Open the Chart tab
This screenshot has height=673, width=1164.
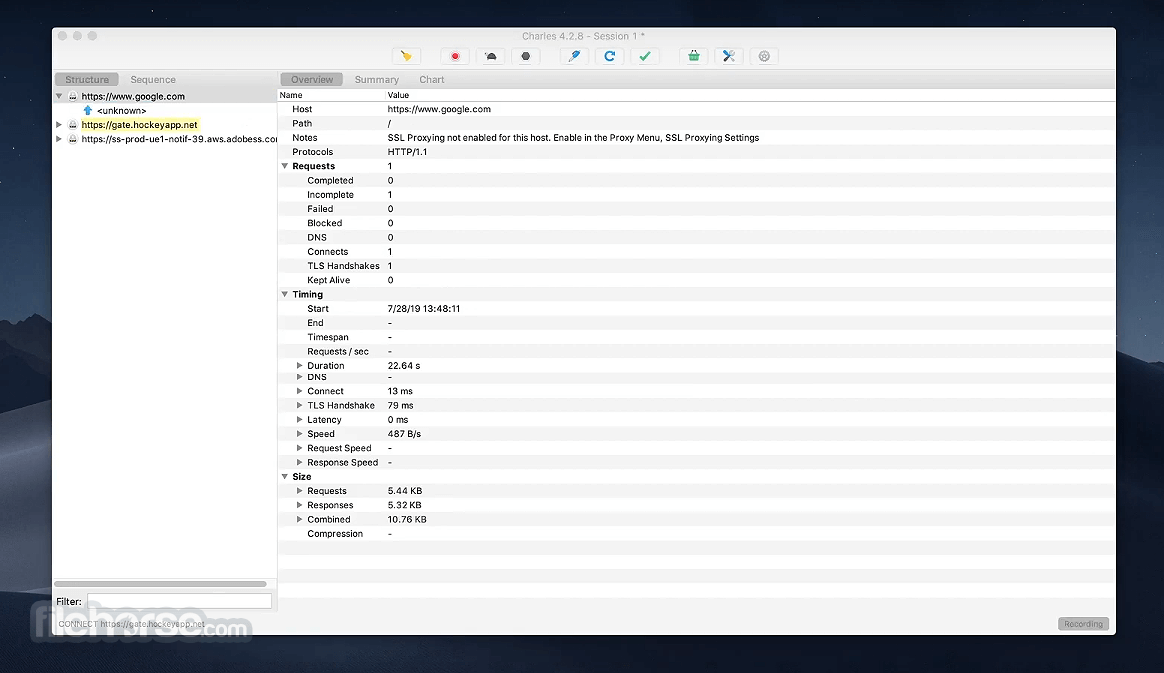point(431,79)
